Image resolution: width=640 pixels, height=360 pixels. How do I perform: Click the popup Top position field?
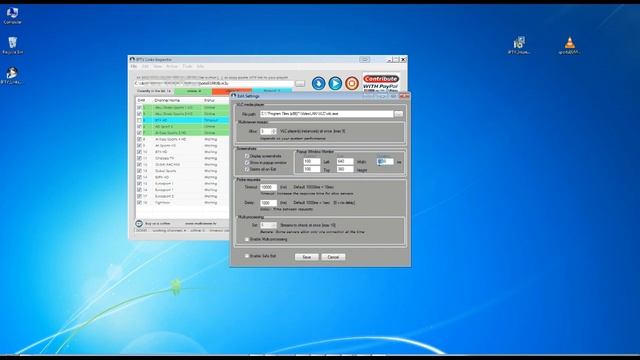point(311,169)
